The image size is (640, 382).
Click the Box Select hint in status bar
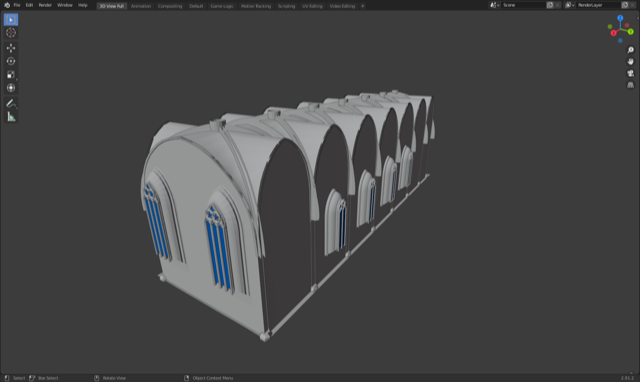[x=48, y=378]
